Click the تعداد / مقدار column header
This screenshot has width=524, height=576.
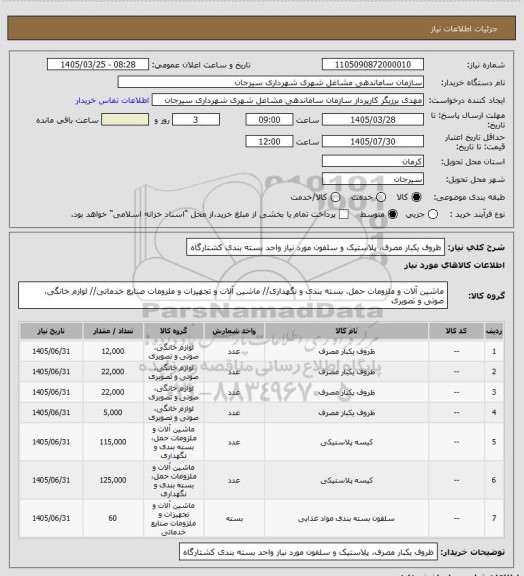click(113, 331)
